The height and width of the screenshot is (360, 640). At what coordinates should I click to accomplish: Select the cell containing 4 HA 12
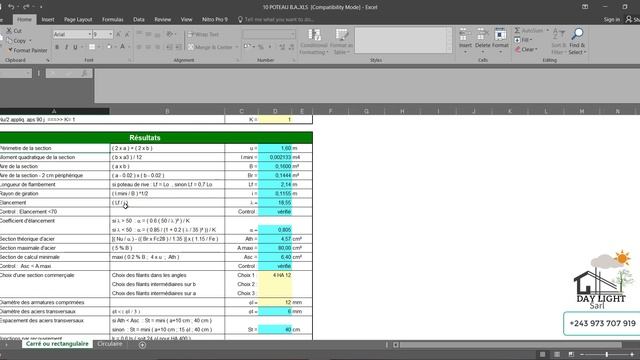pyautogui.click(x=275, y=275)
